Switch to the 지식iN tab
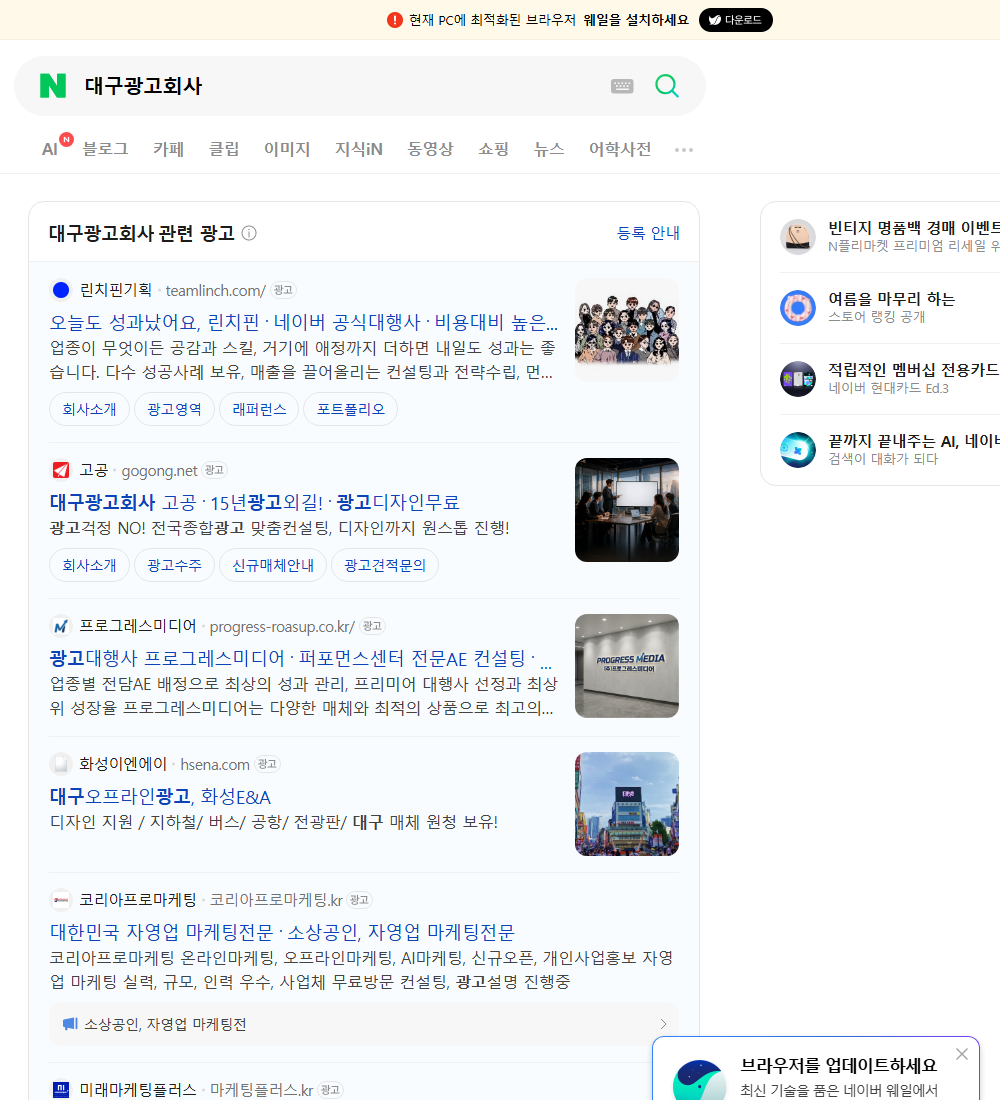Image resolution: width=1000 pixels, height=1100 pixels. (359, 149)
